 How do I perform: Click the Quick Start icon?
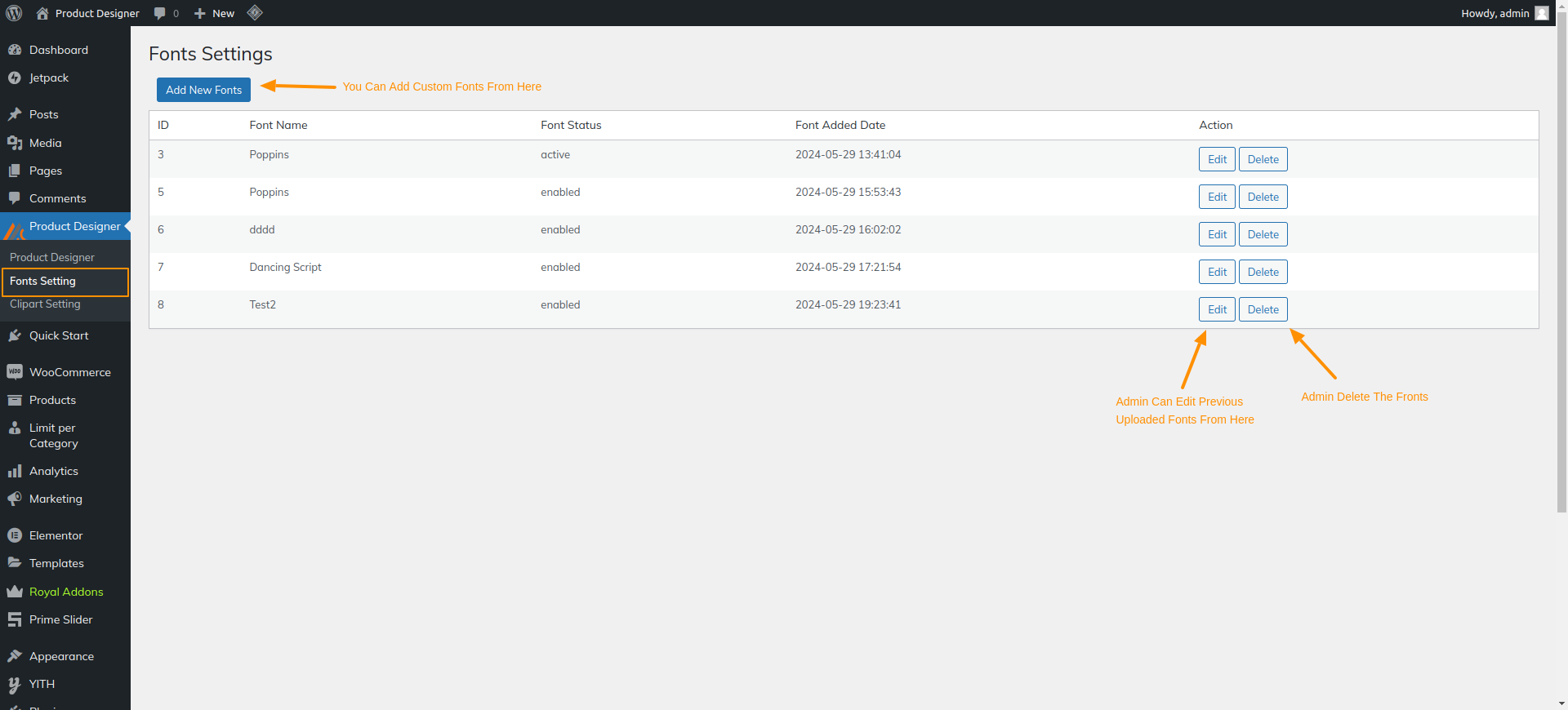pos(15,335)
